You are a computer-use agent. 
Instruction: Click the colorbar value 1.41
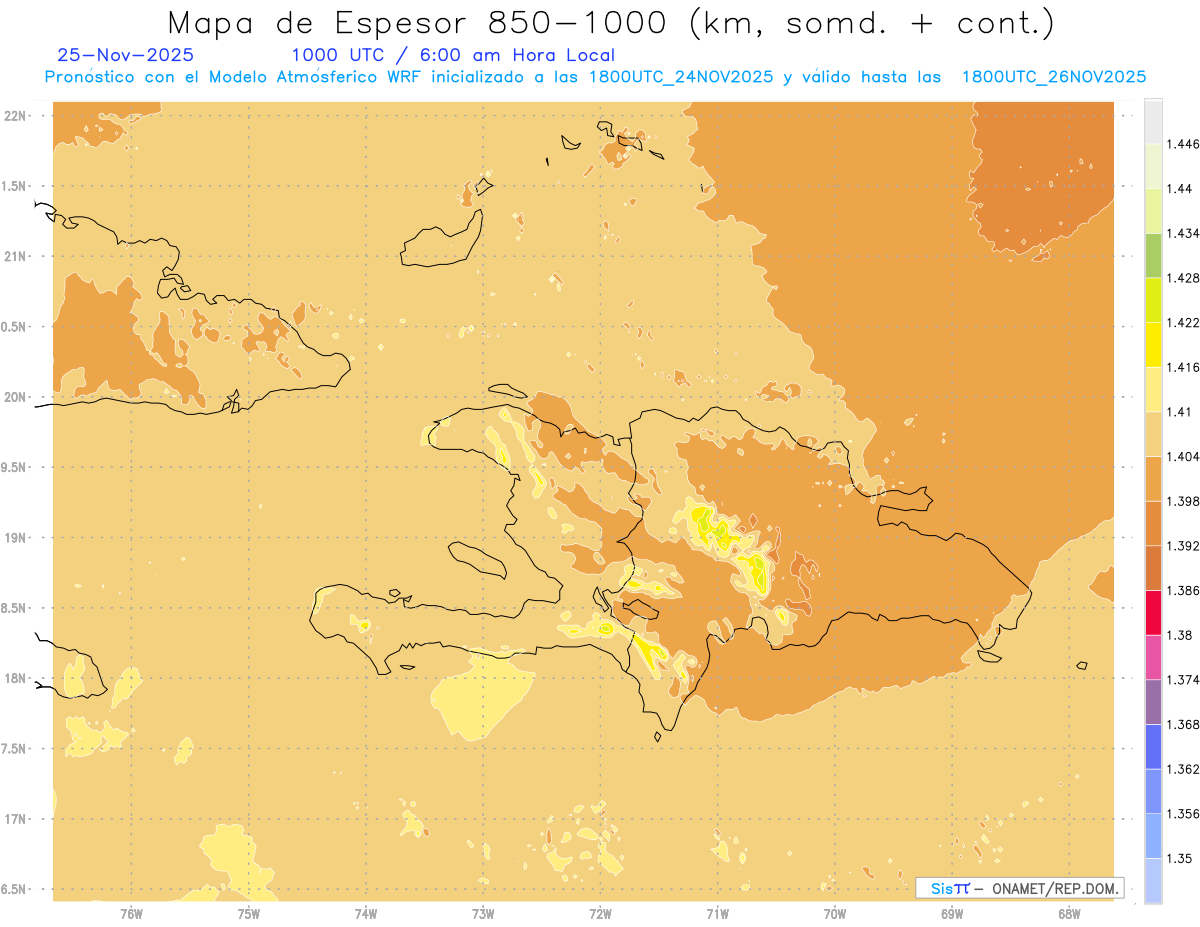pyautogui.click(x=1178, y=411)
